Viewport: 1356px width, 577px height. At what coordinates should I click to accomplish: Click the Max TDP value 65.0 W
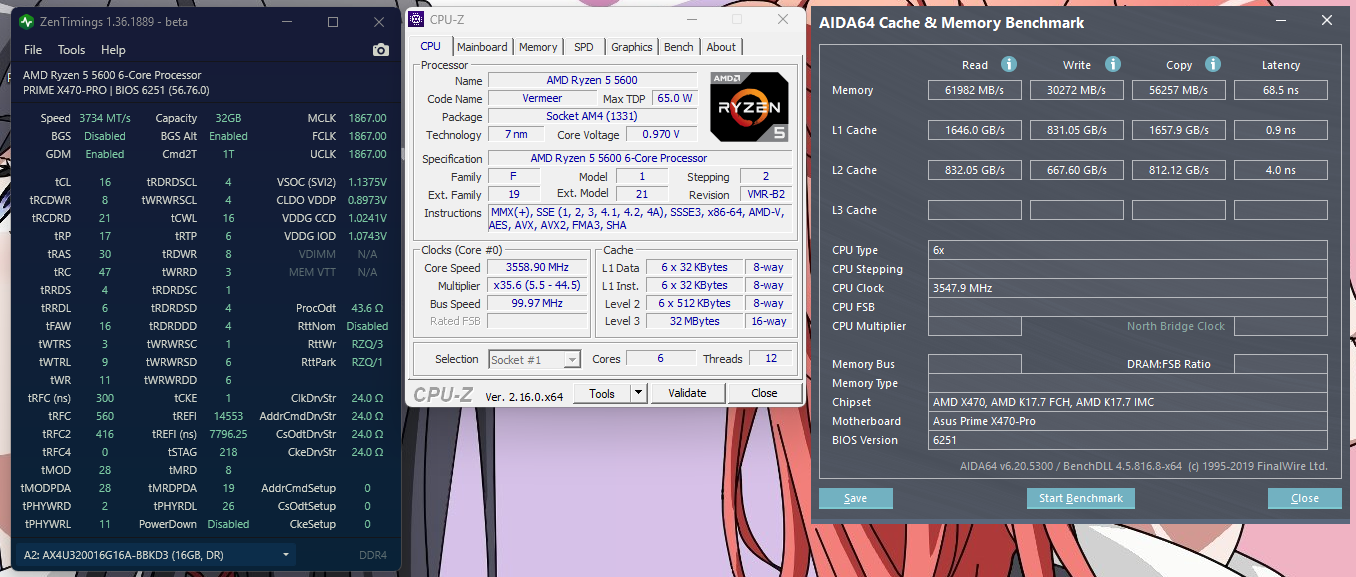click(675, 99)
